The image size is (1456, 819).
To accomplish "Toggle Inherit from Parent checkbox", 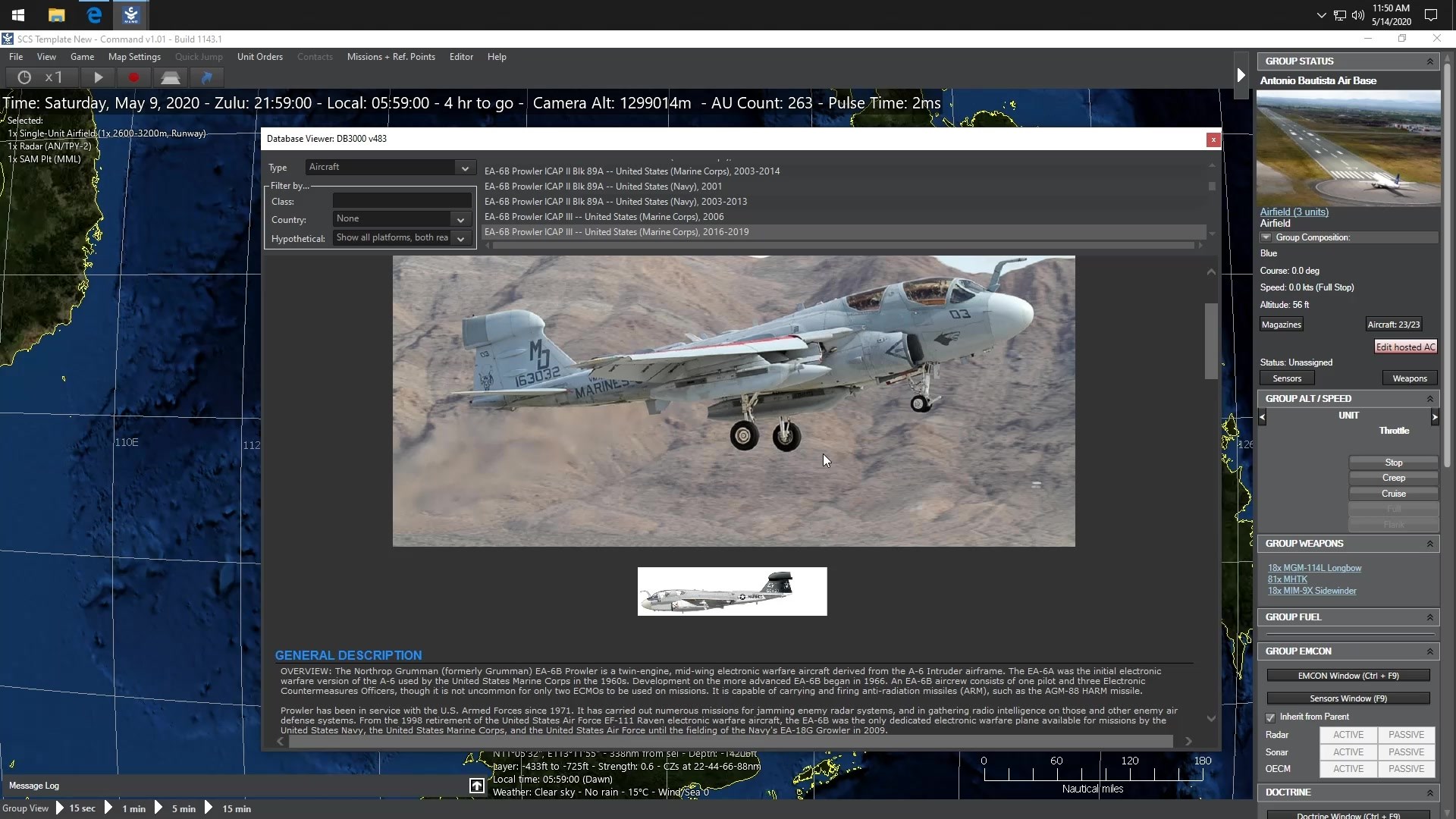I will pyautogui.click(x=1270, y=717).
